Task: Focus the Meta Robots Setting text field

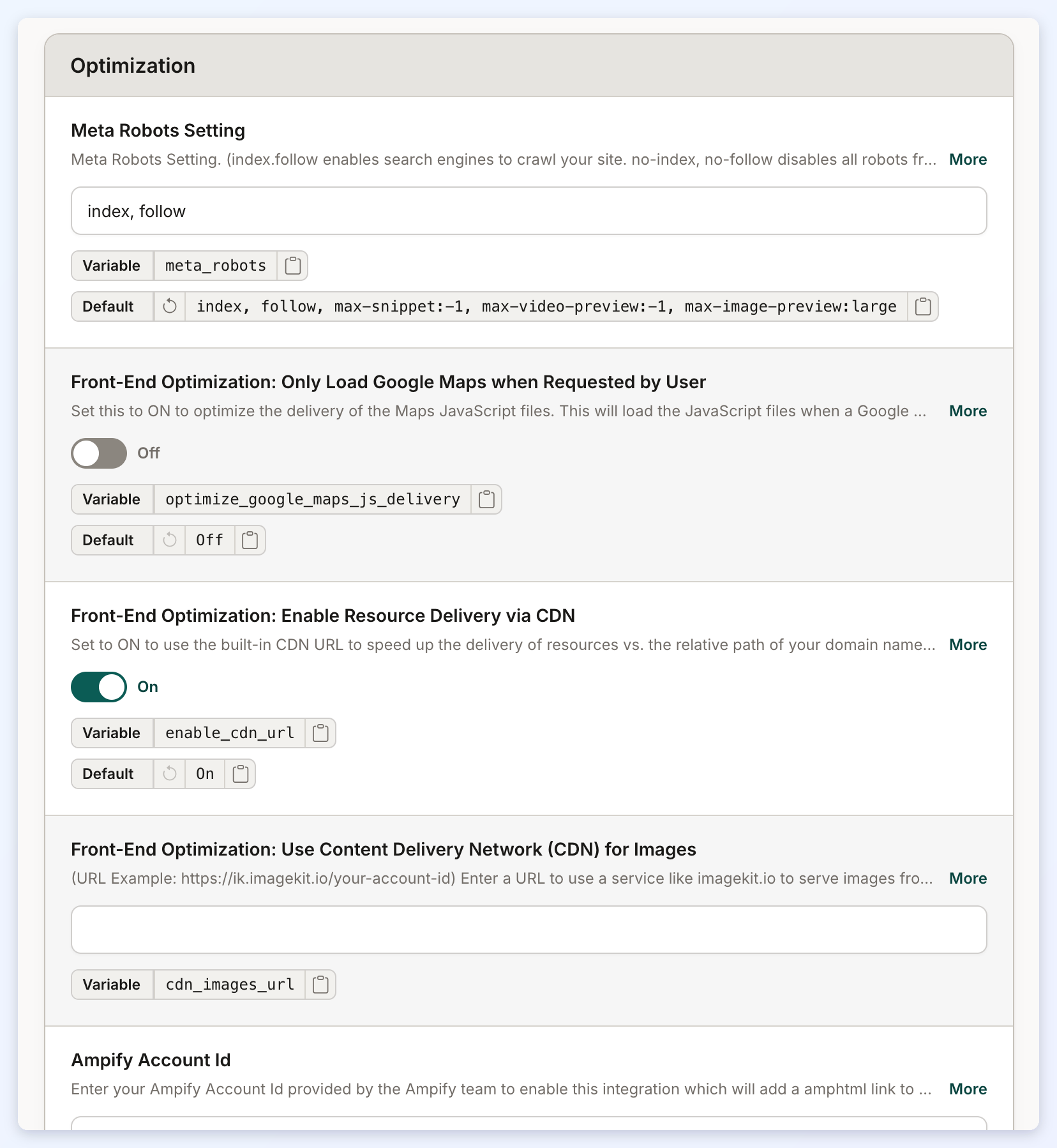Action: 529,211
